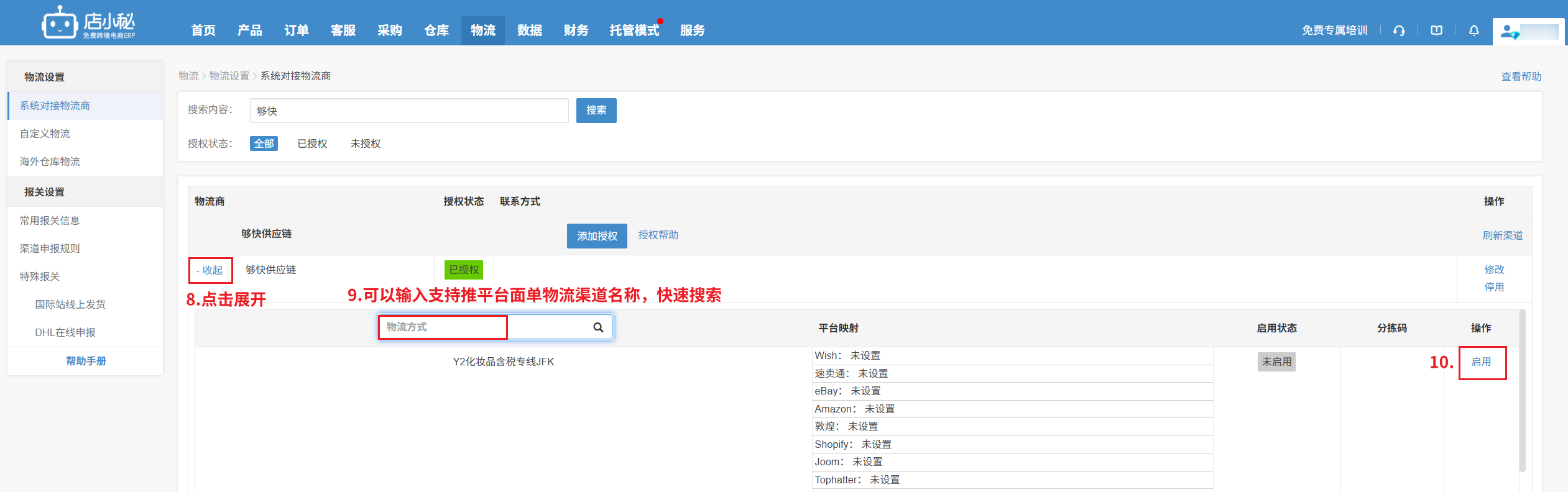Click the 添加授权 button
1568x492 pixels.
pyautogui.click(x=596, y=236)
